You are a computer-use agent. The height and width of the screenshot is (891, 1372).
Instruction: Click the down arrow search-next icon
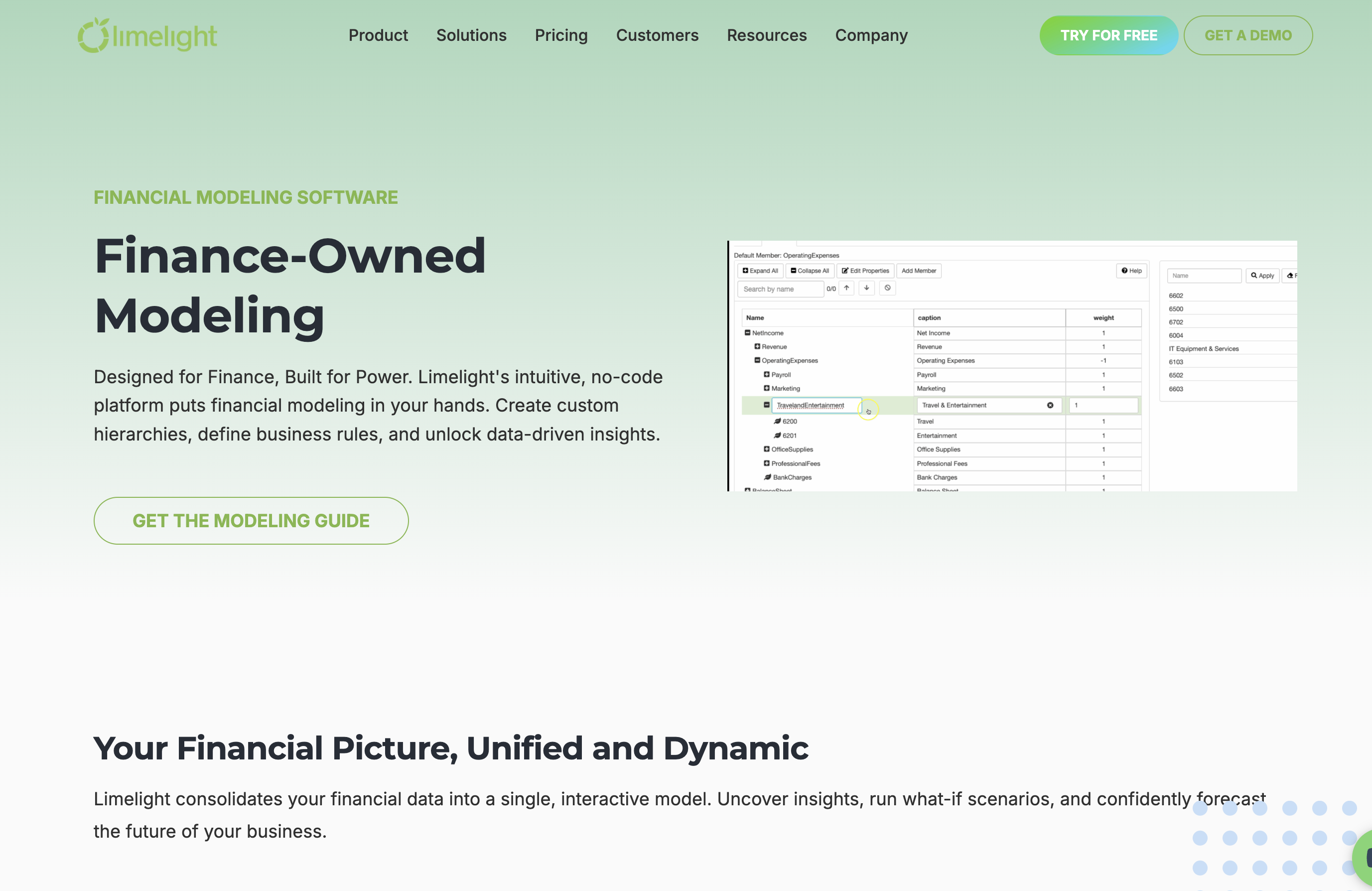(x=866, y=288)
